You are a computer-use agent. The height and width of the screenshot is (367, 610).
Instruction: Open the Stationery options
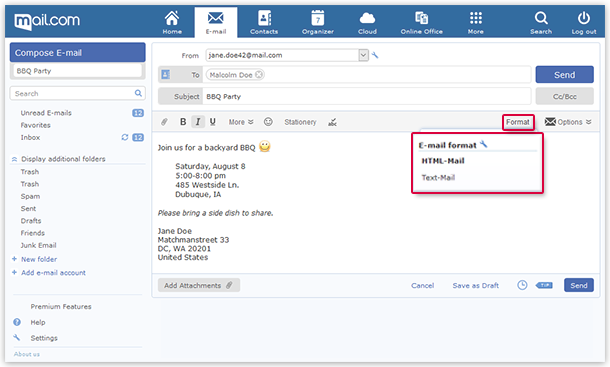click(300, 122)
